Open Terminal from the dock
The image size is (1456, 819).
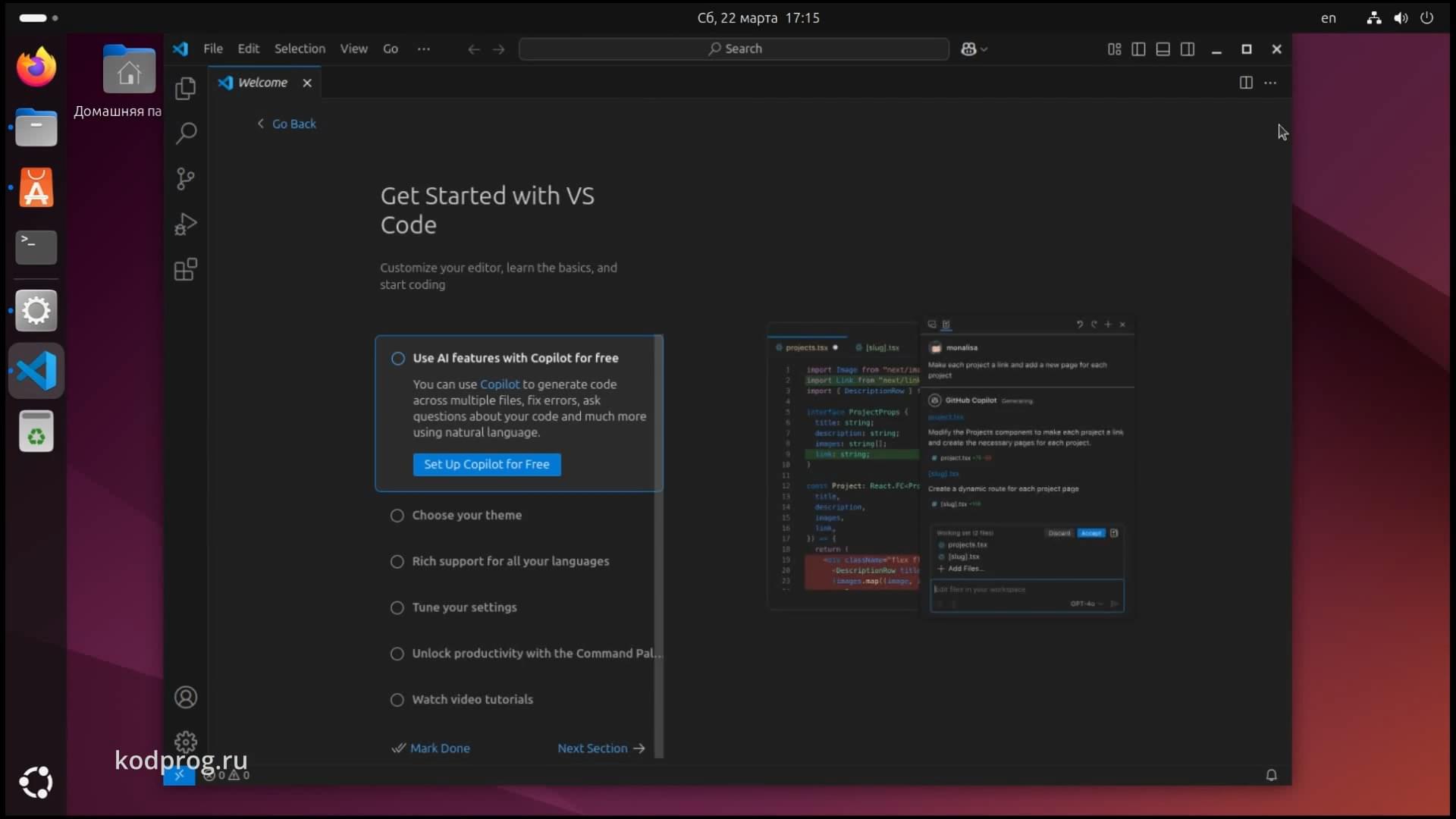(36, 247)
